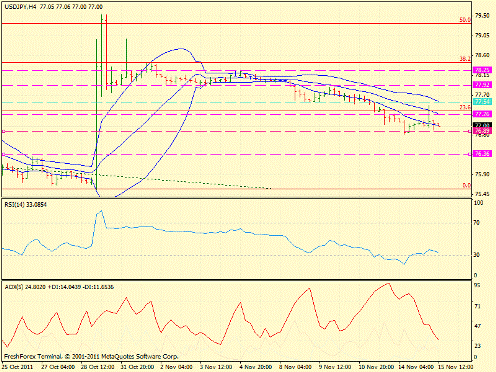The width and height of the screenshot is (496, 372).
Task: Click the ADX scale value 95
Action: [x=477, y=285]
